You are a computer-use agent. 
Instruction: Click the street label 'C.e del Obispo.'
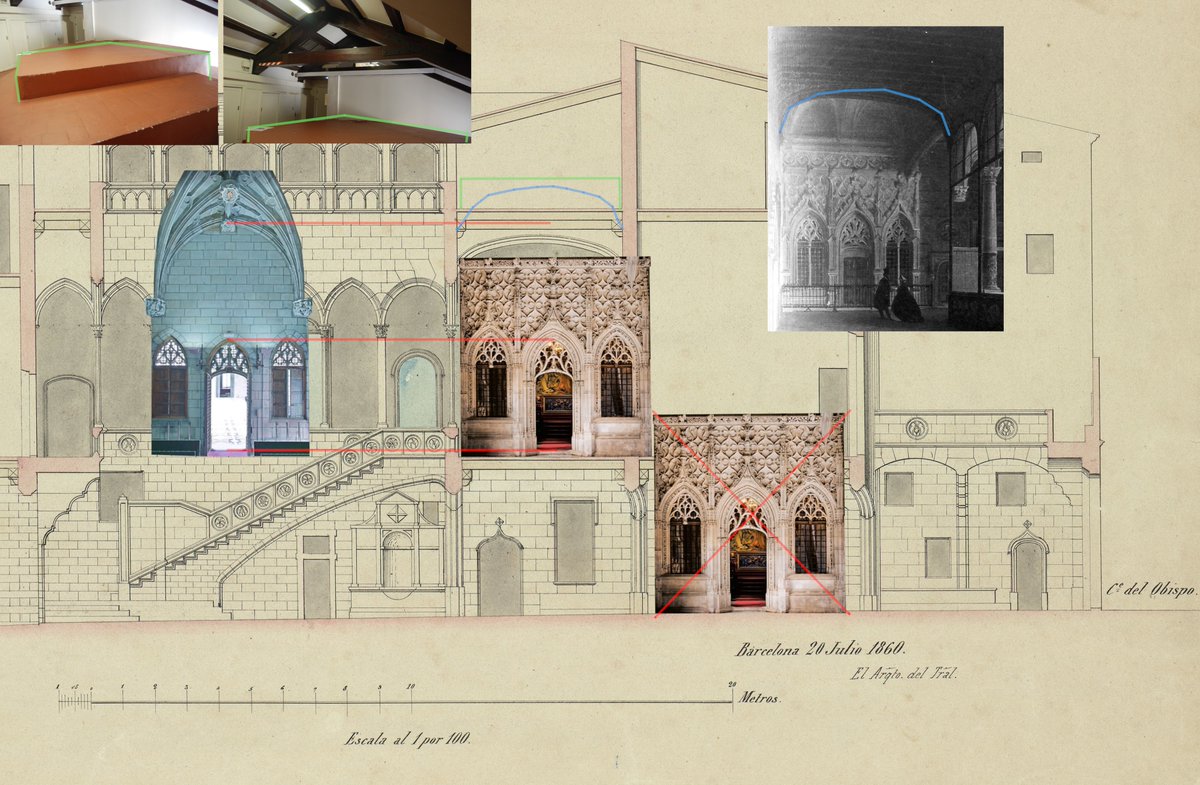(x=1151, y=591)
